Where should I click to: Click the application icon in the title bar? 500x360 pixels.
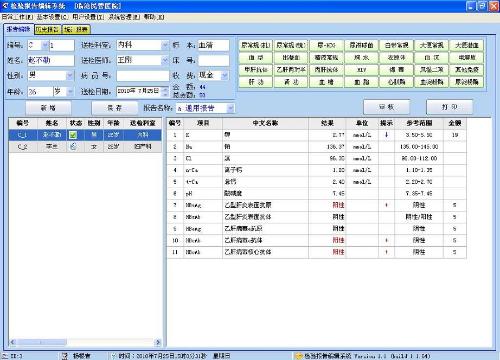click(5, 5)
